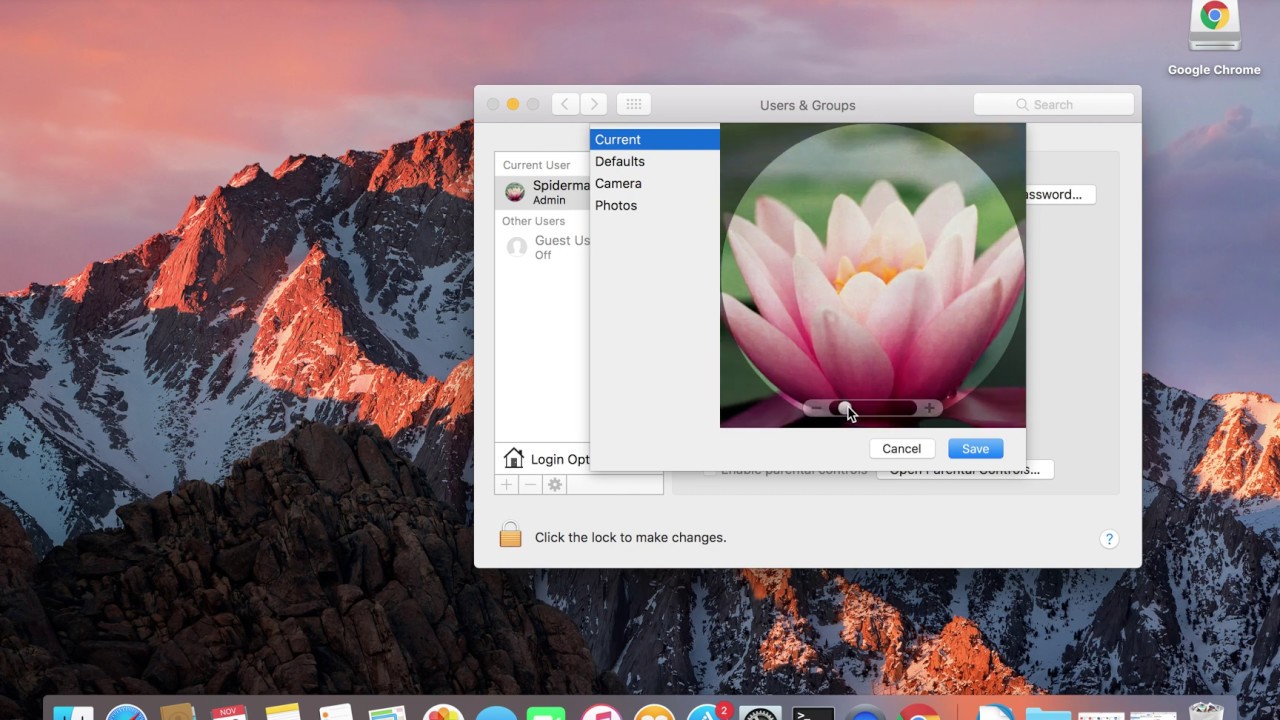This screenshot has width=1280, height=720.
Task: Add a user with the plus button
Action: coord(507,484)
